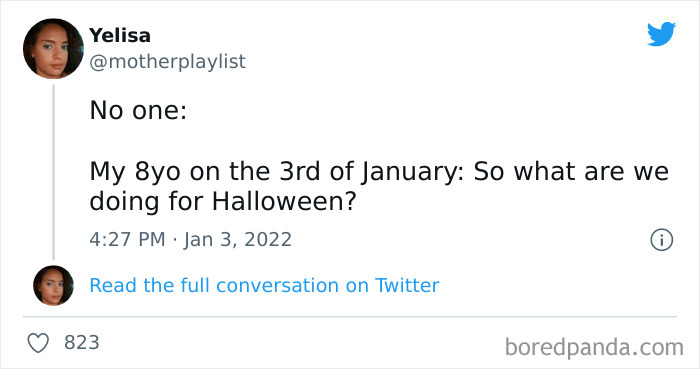Open the 4:27 PM timestamp
Screen dimensions: 700x369
click(x=127, y=240)
